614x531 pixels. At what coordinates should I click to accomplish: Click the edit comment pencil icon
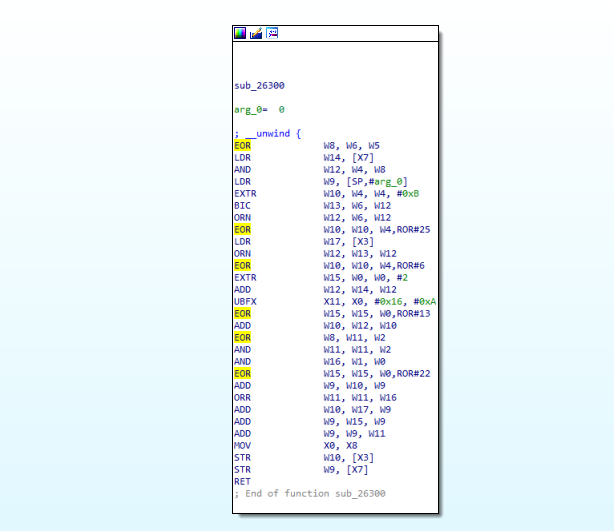256,33
